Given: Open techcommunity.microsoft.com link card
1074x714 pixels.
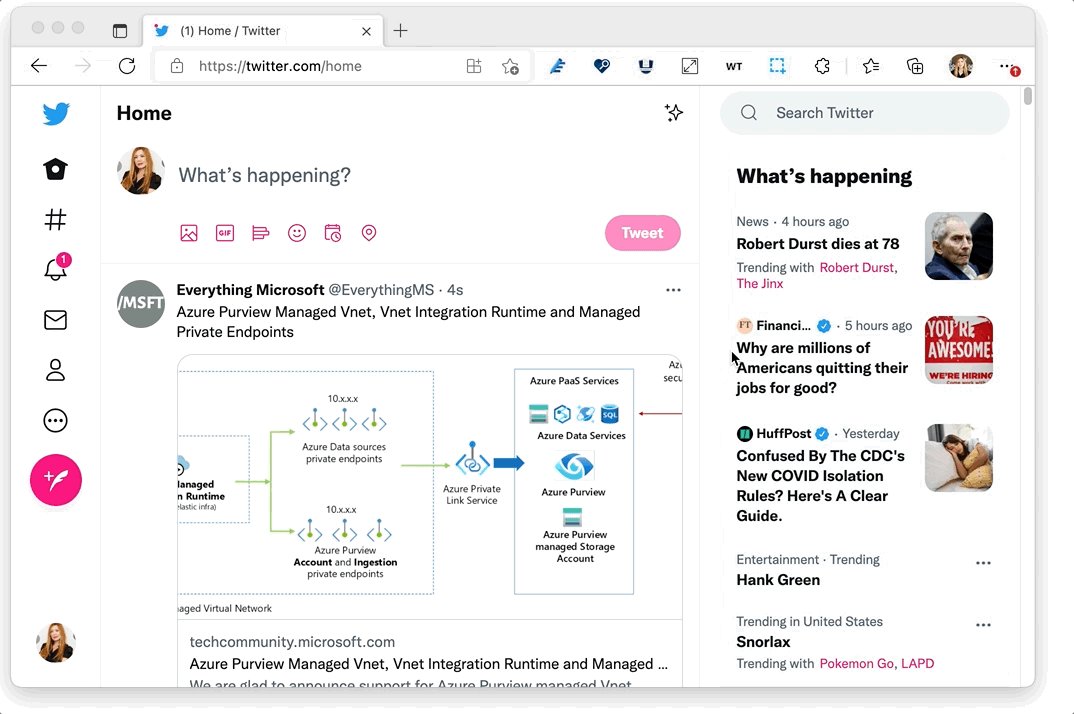Looking at the screenshot, I should 429,654.
